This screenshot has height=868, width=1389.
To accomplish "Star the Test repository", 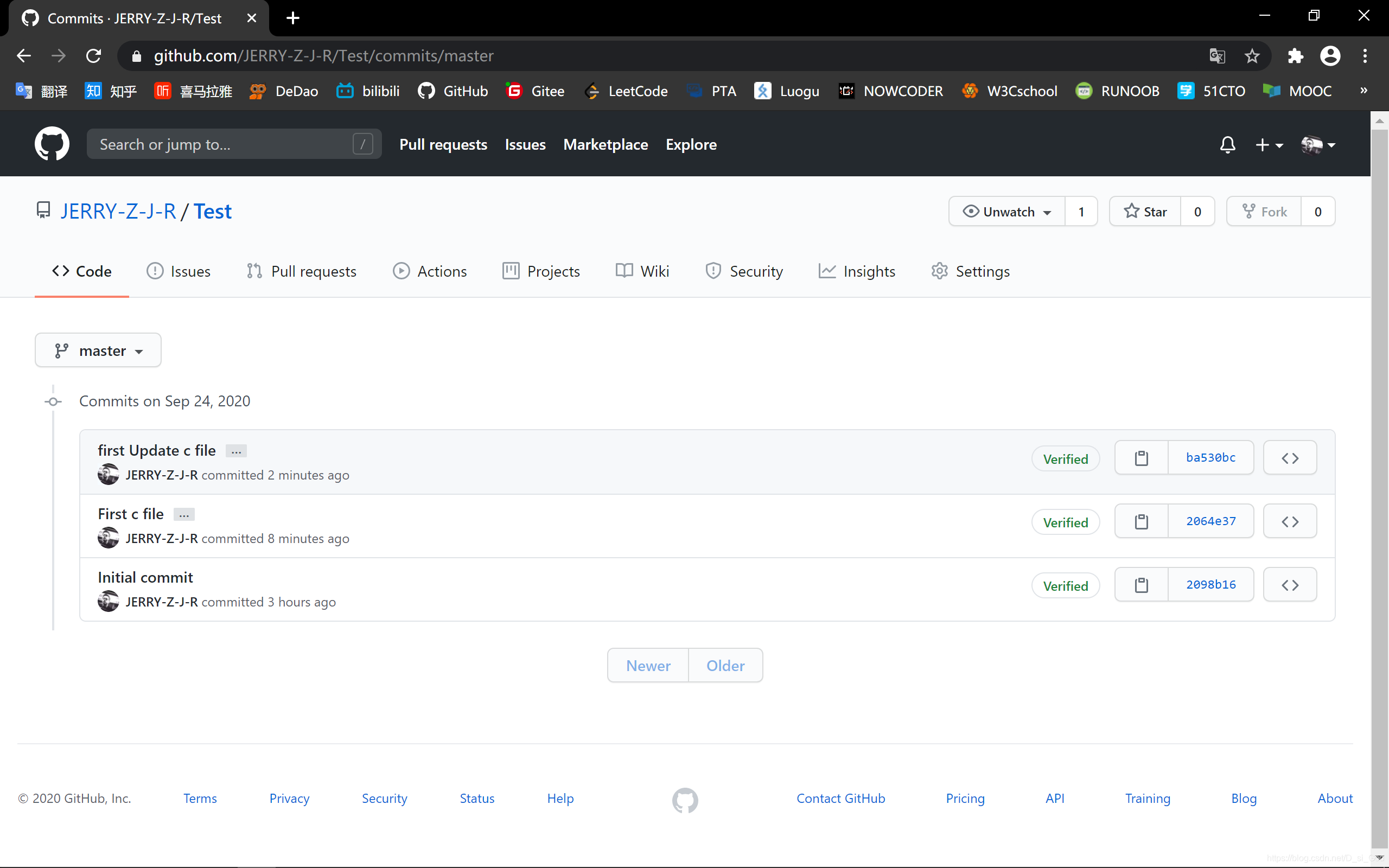I will coord(1145,212).
